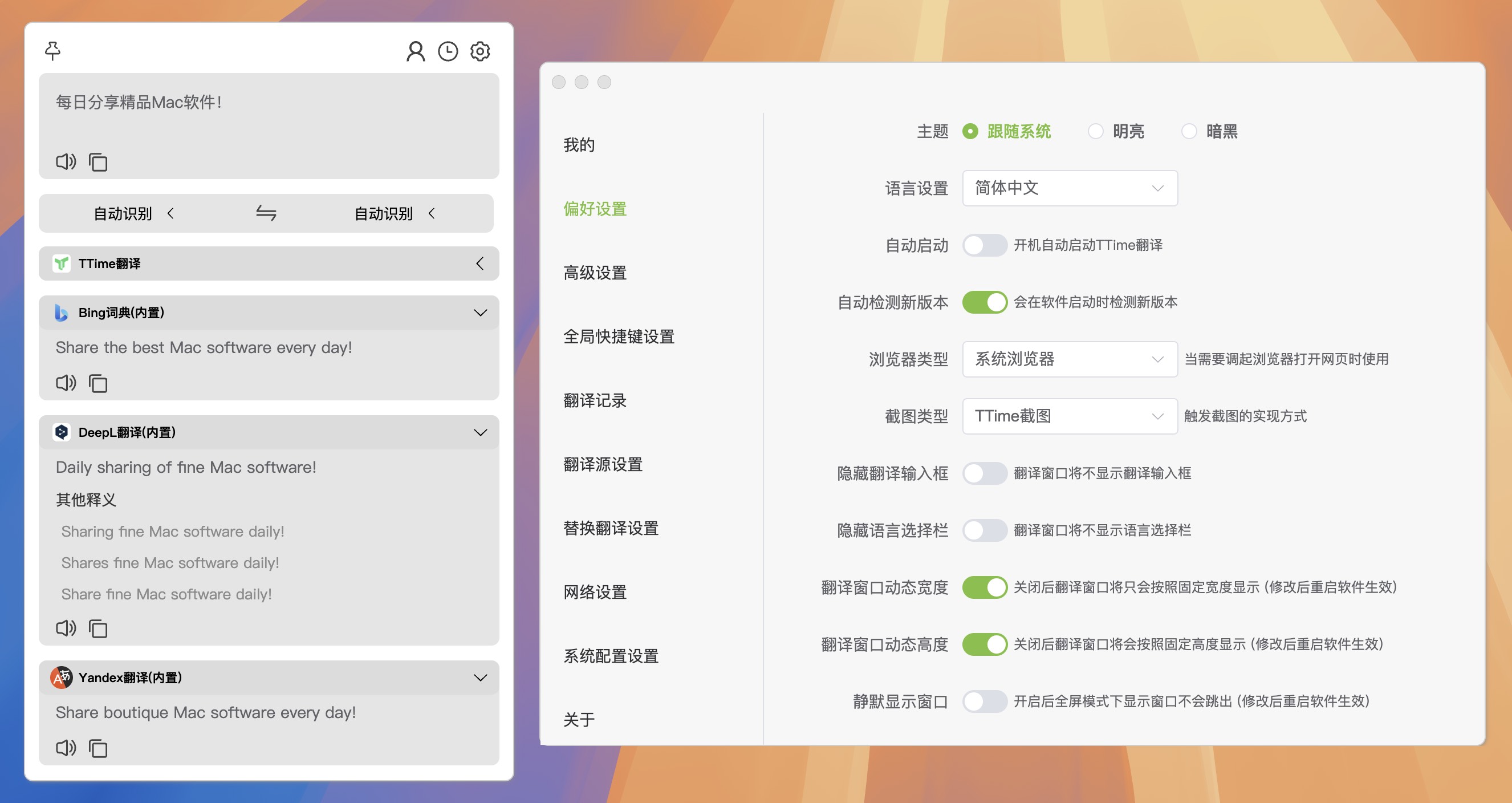
Task: Click Bing result 'Share the best Mac software every day!'
Action: pyautogui.click(x=204, y=347)
